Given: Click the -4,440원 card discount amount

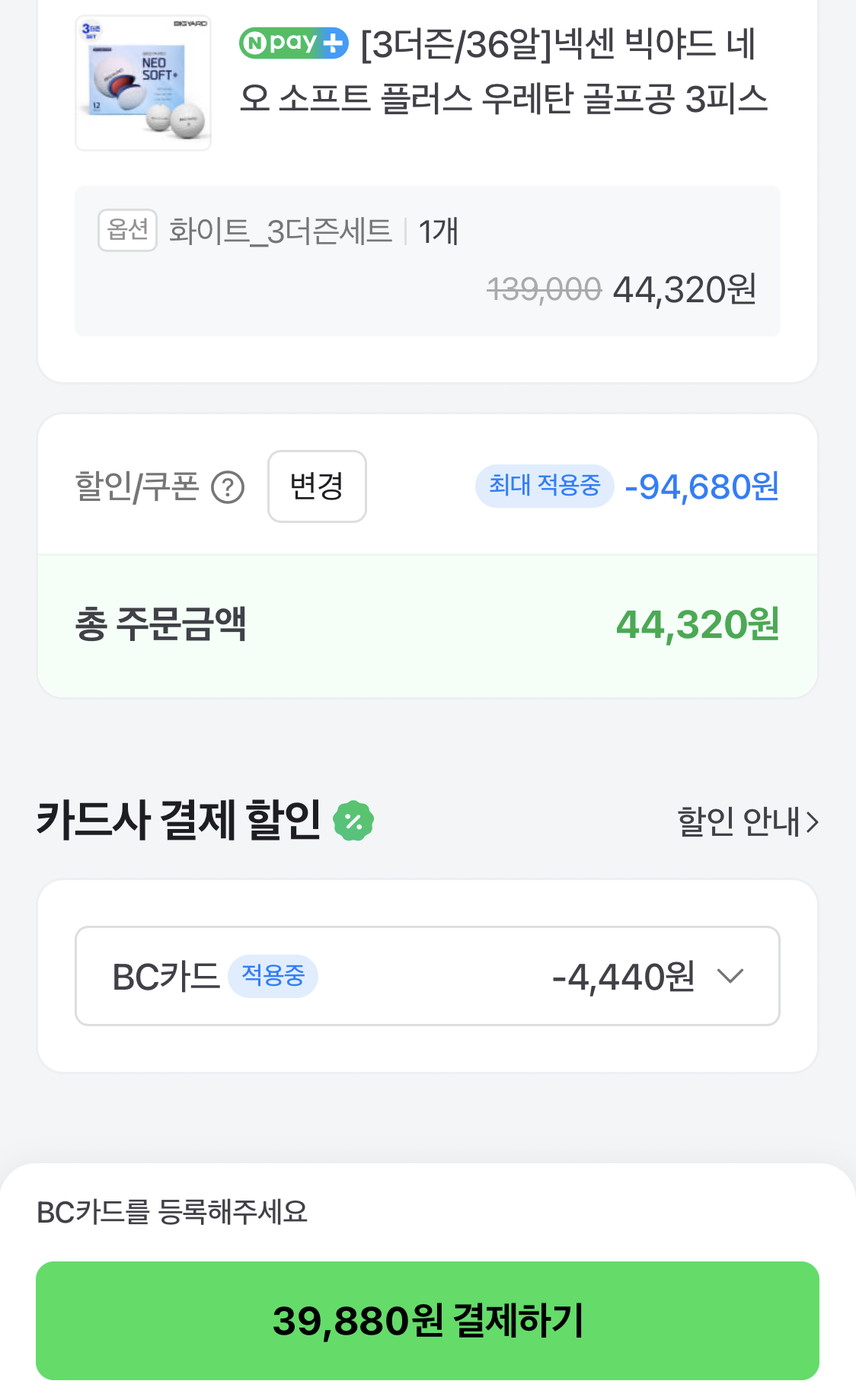Looking at the screenshot, I should pyautogui.click(x=623, y=977).
